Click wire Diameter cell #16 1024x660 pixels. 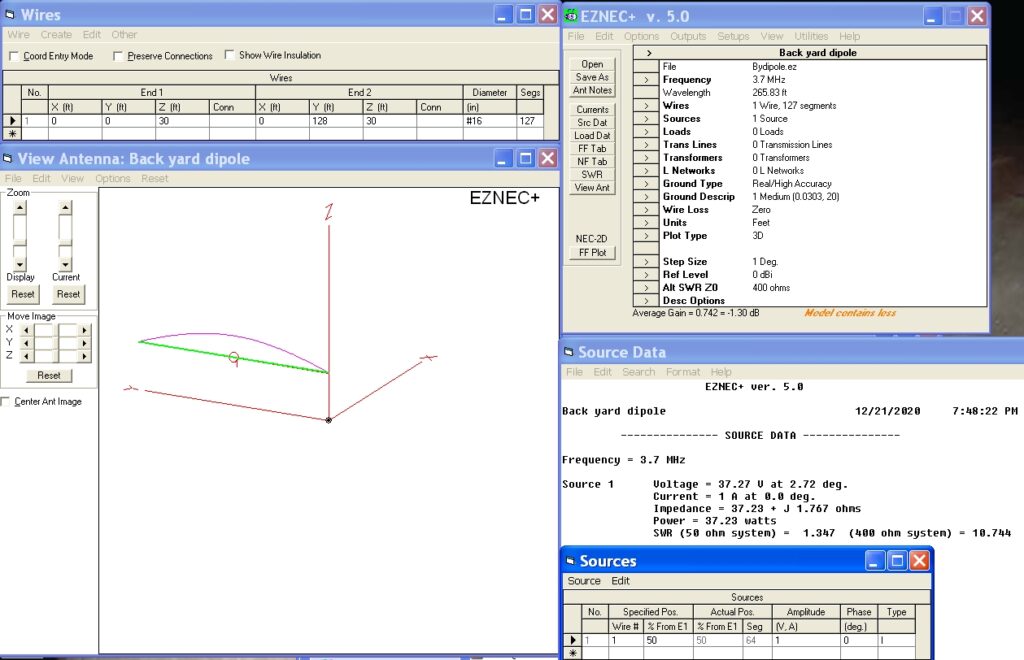pos(490,121)
